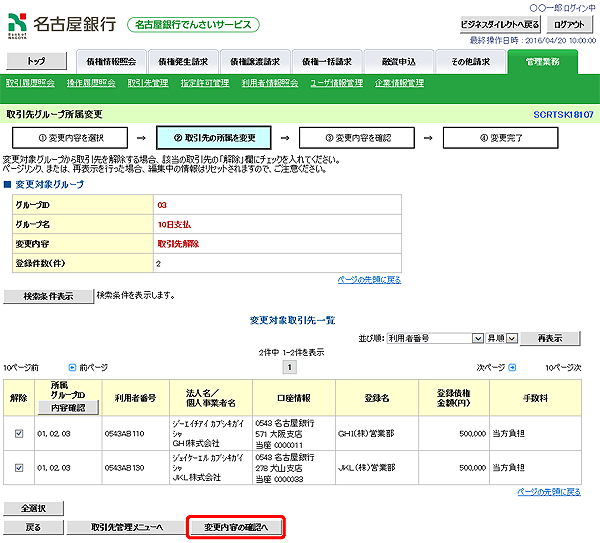Open ユーザ情報管理 submenu link

pos(337,83)
